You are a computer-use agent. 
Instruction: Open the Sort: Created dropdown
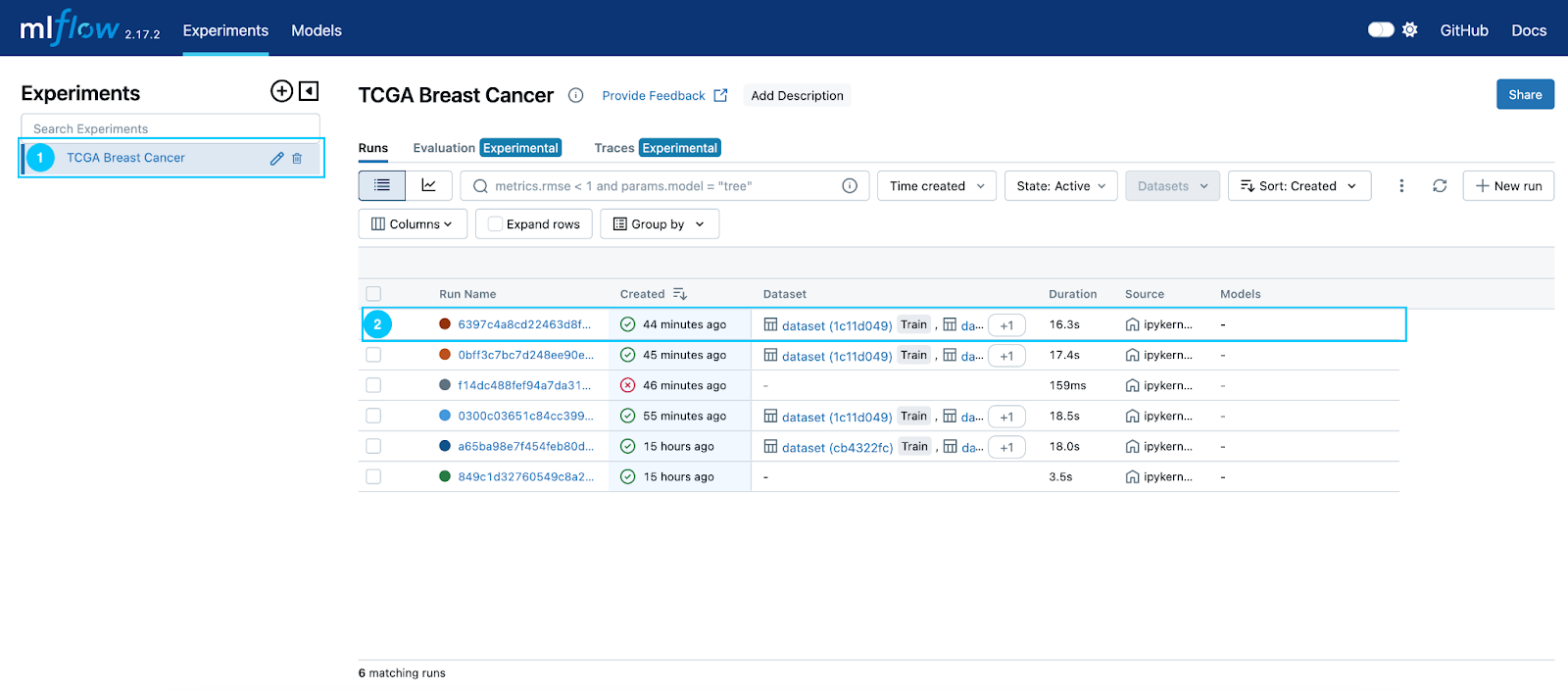point(1298,186)
